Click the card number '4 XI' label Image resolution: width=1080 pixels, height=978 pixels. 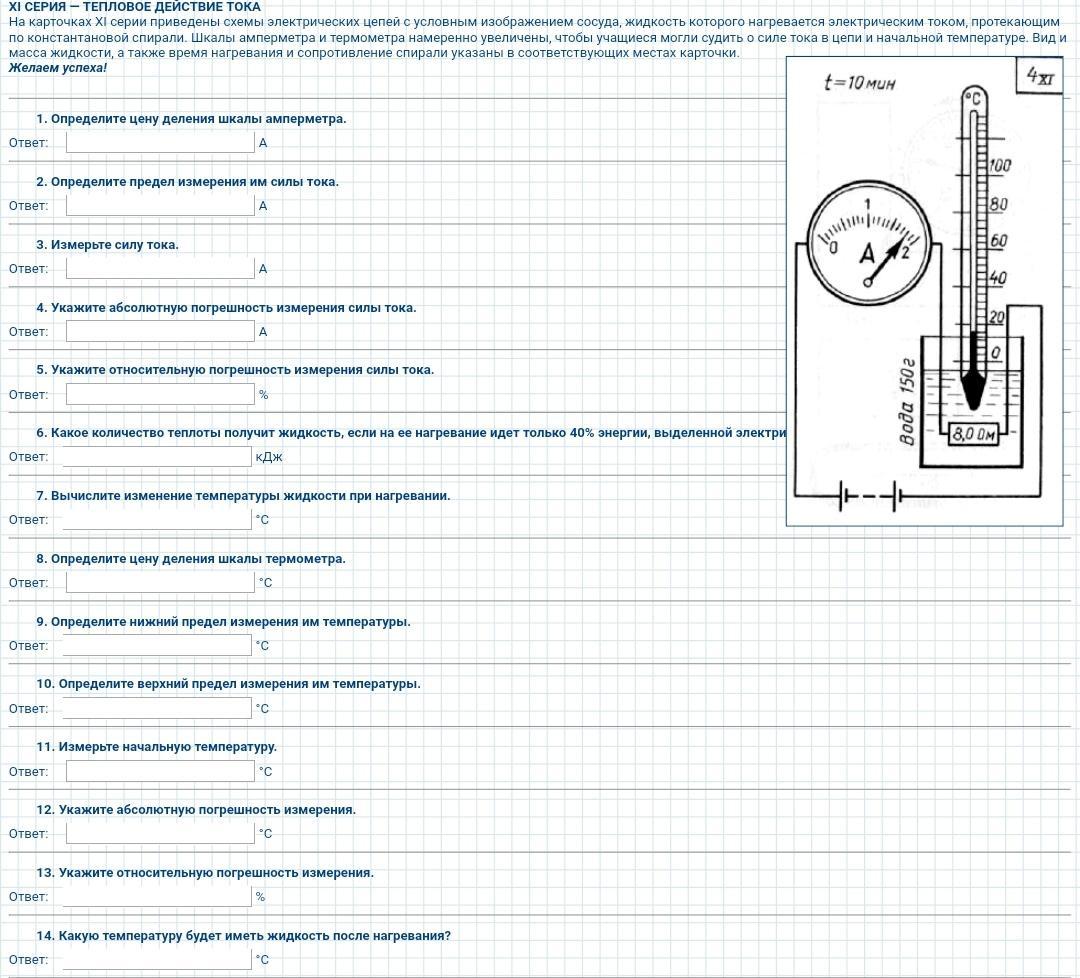point(1039,77)
